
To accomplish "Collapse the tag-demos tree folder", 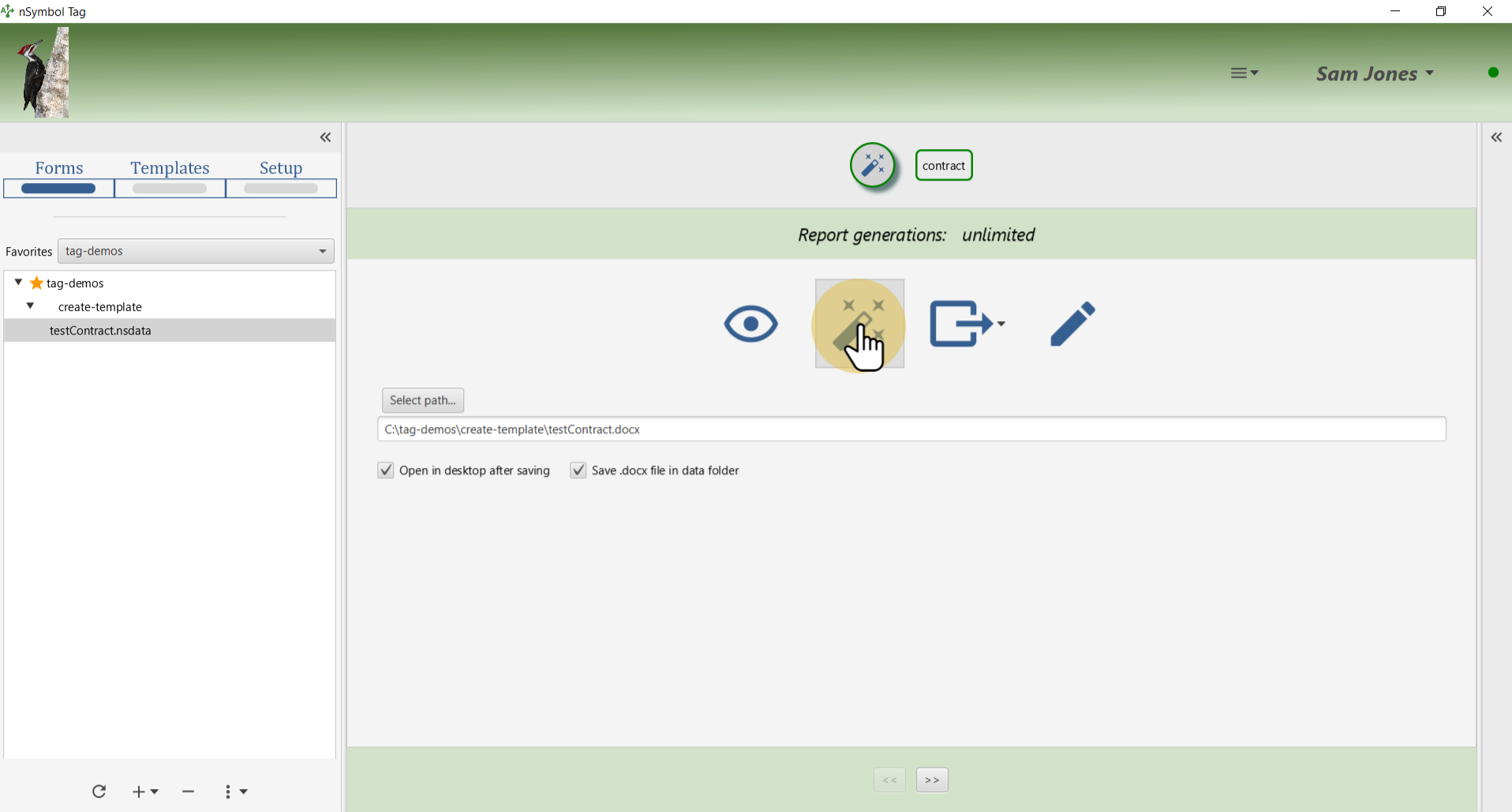I will point(18,283).
